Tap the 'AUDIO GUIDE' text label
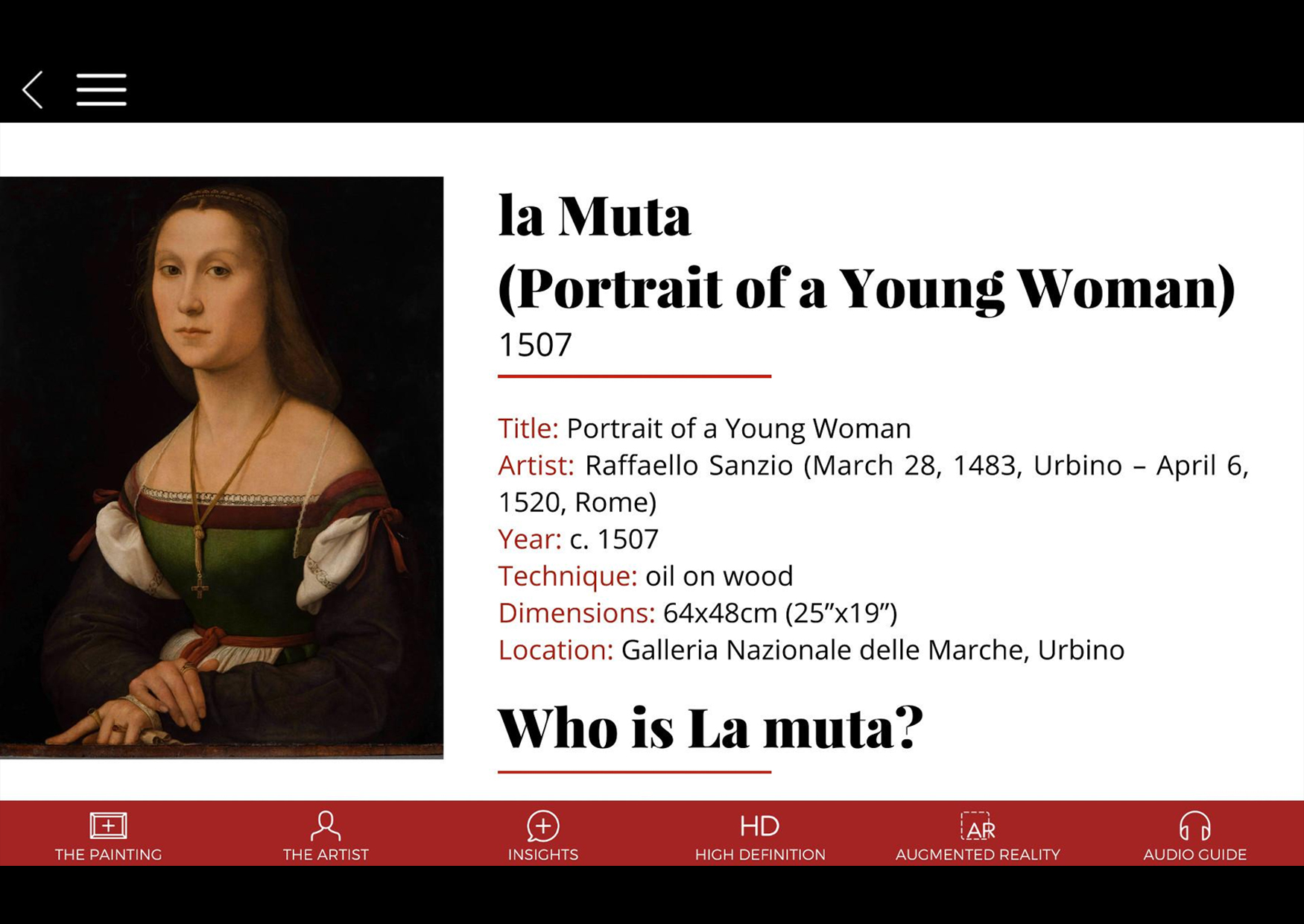The width and height of the screenshot is (1304, 924). (x=1194, y=855)
